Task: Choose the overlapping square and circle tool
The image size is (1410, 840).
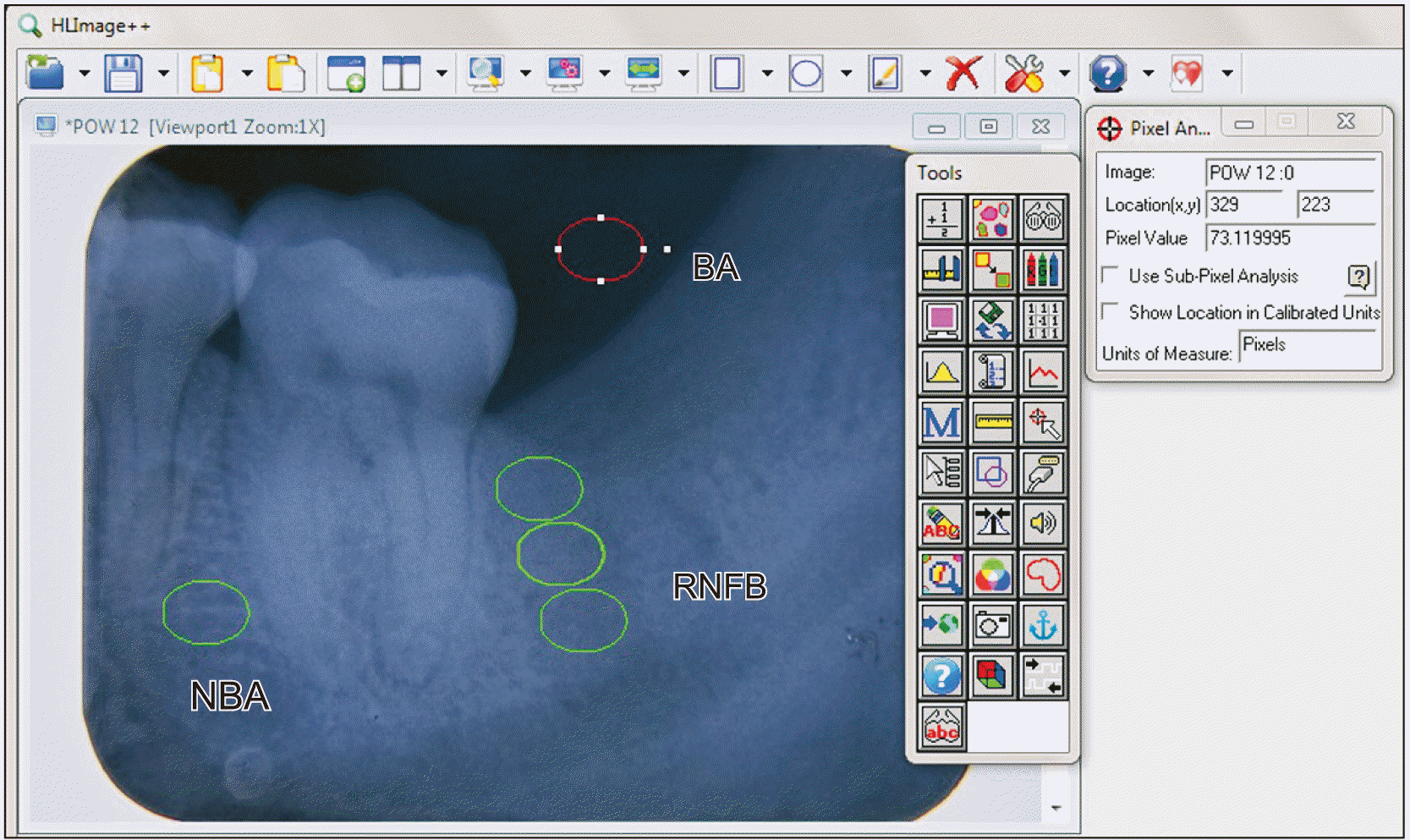Action: point(992,473)
